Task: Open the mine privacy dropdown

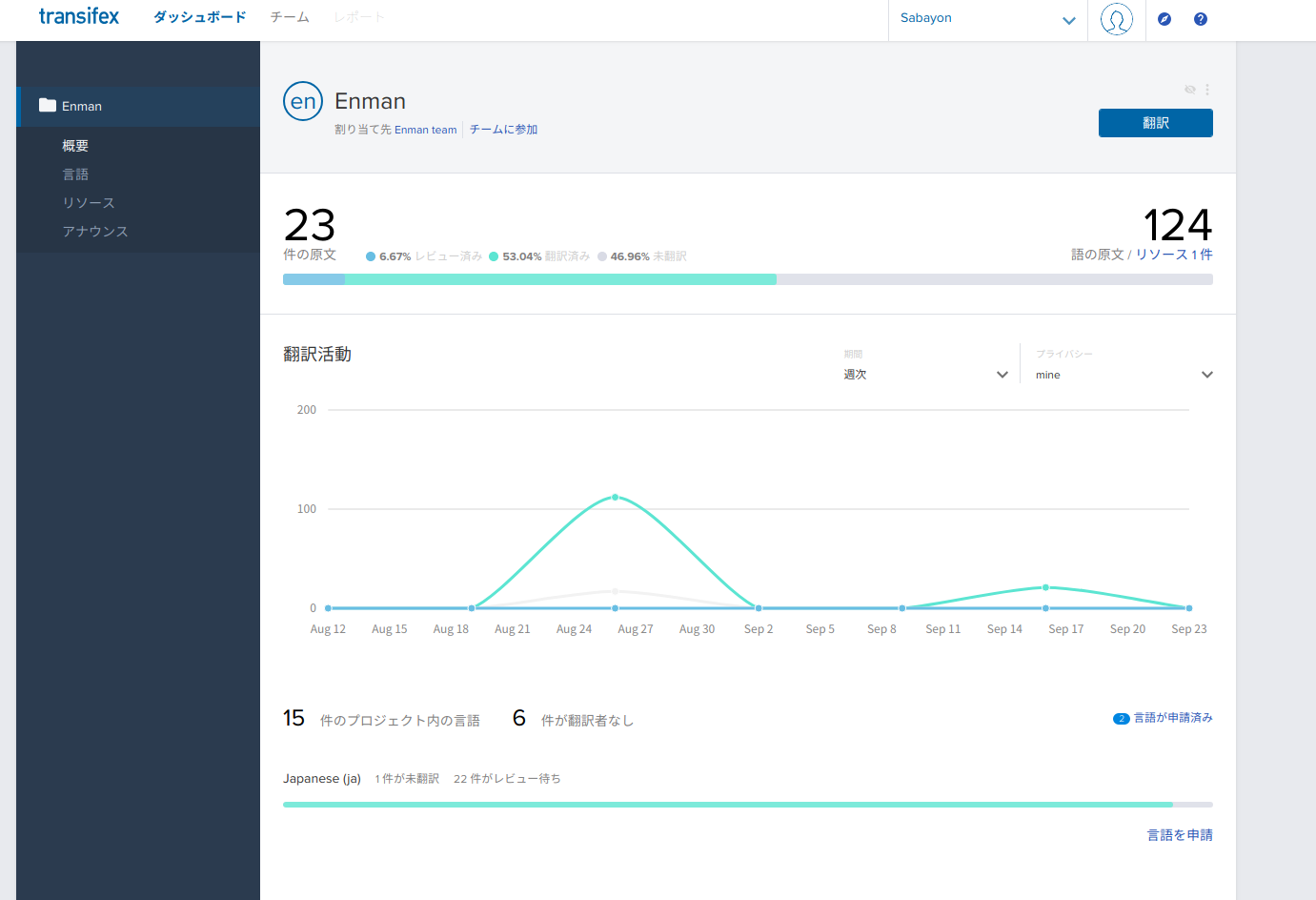Action: (x=1123, y=375)
